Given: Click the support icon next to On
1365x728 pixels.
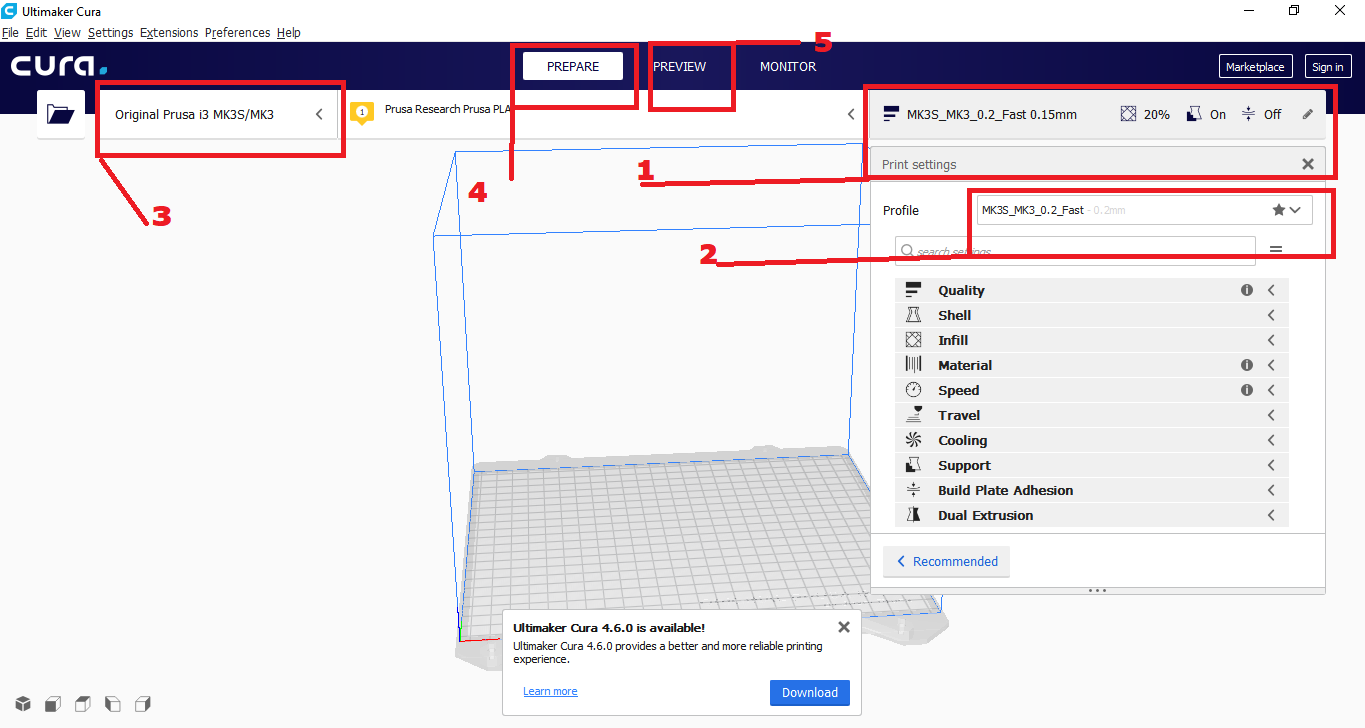Looking at the screenshot, I should point(1193,114).
